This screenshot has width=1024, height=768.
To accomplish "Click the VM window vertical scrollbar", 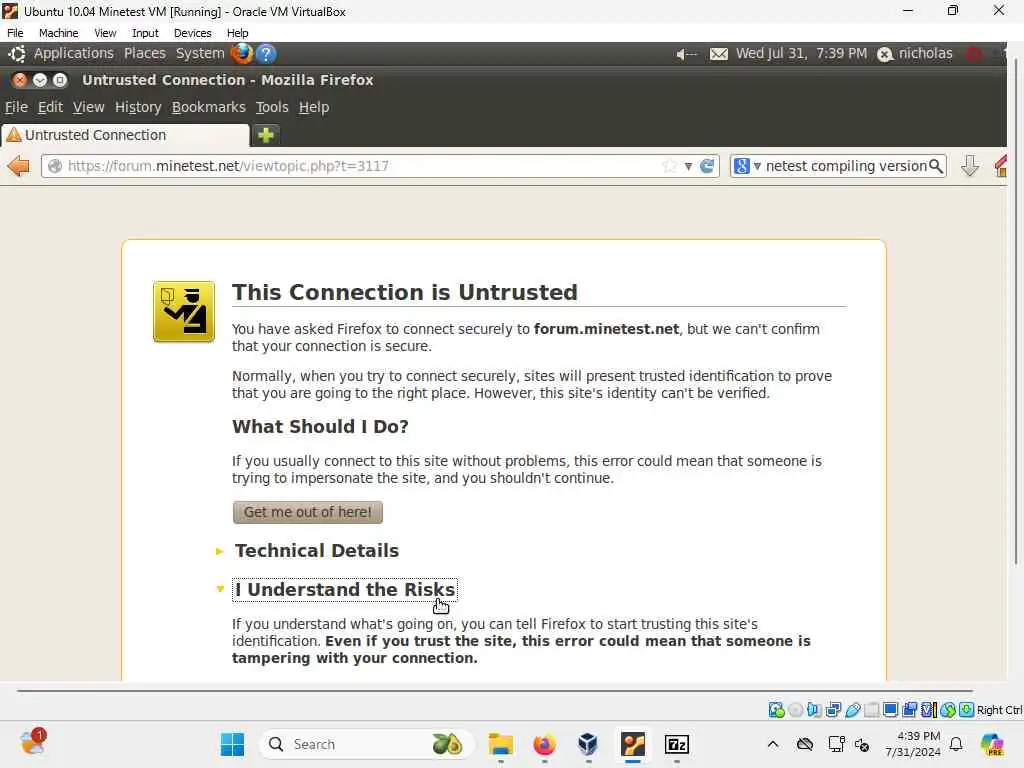I will point(1015,310).
